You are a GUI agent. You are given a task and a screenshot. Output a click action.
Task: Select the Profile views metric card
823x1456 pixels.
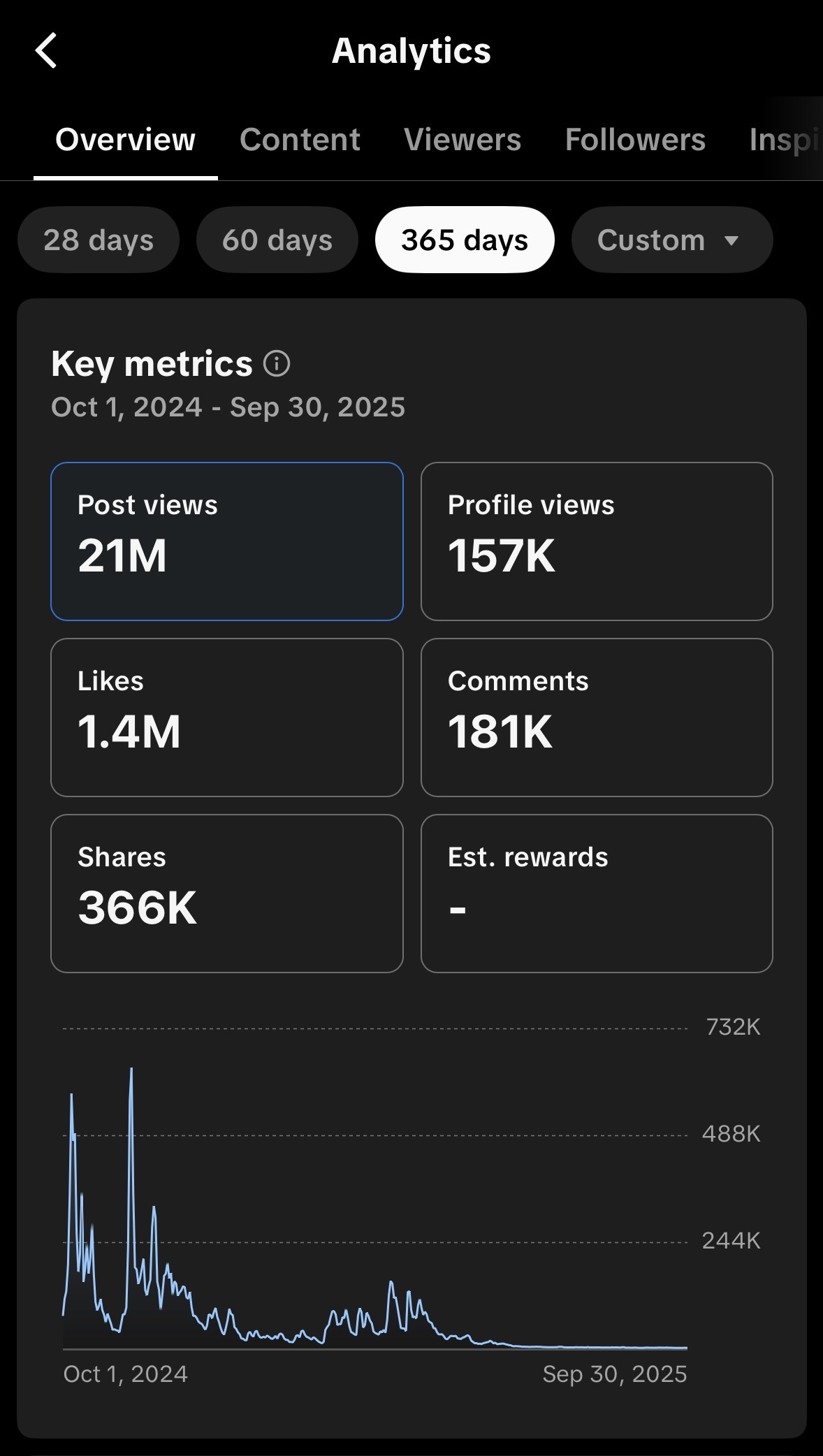coord(597,541)
